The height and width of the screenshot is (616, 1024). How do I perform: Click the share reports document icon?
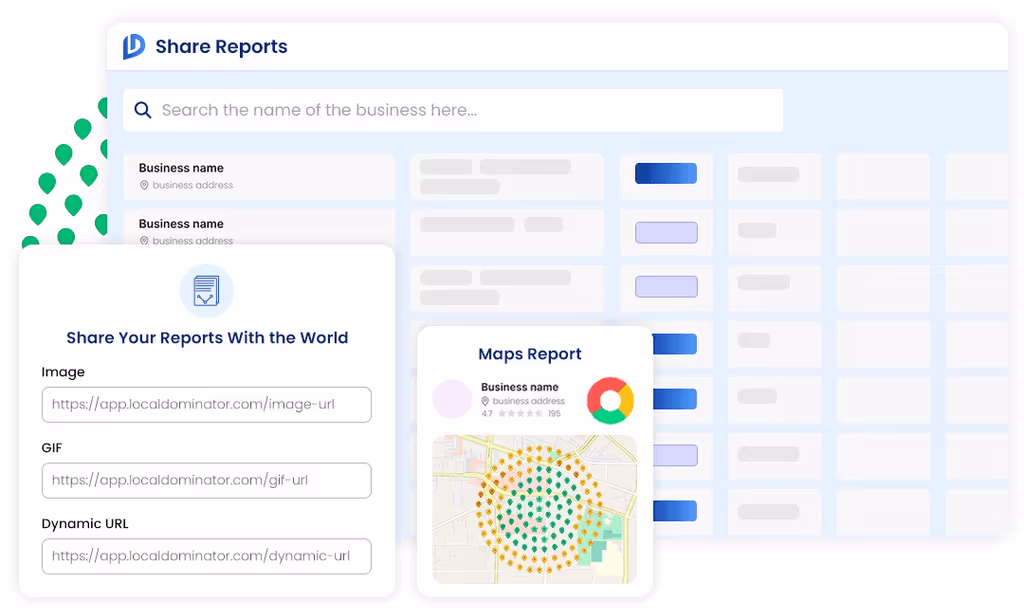pyautogui.click(x=206, y=291)
